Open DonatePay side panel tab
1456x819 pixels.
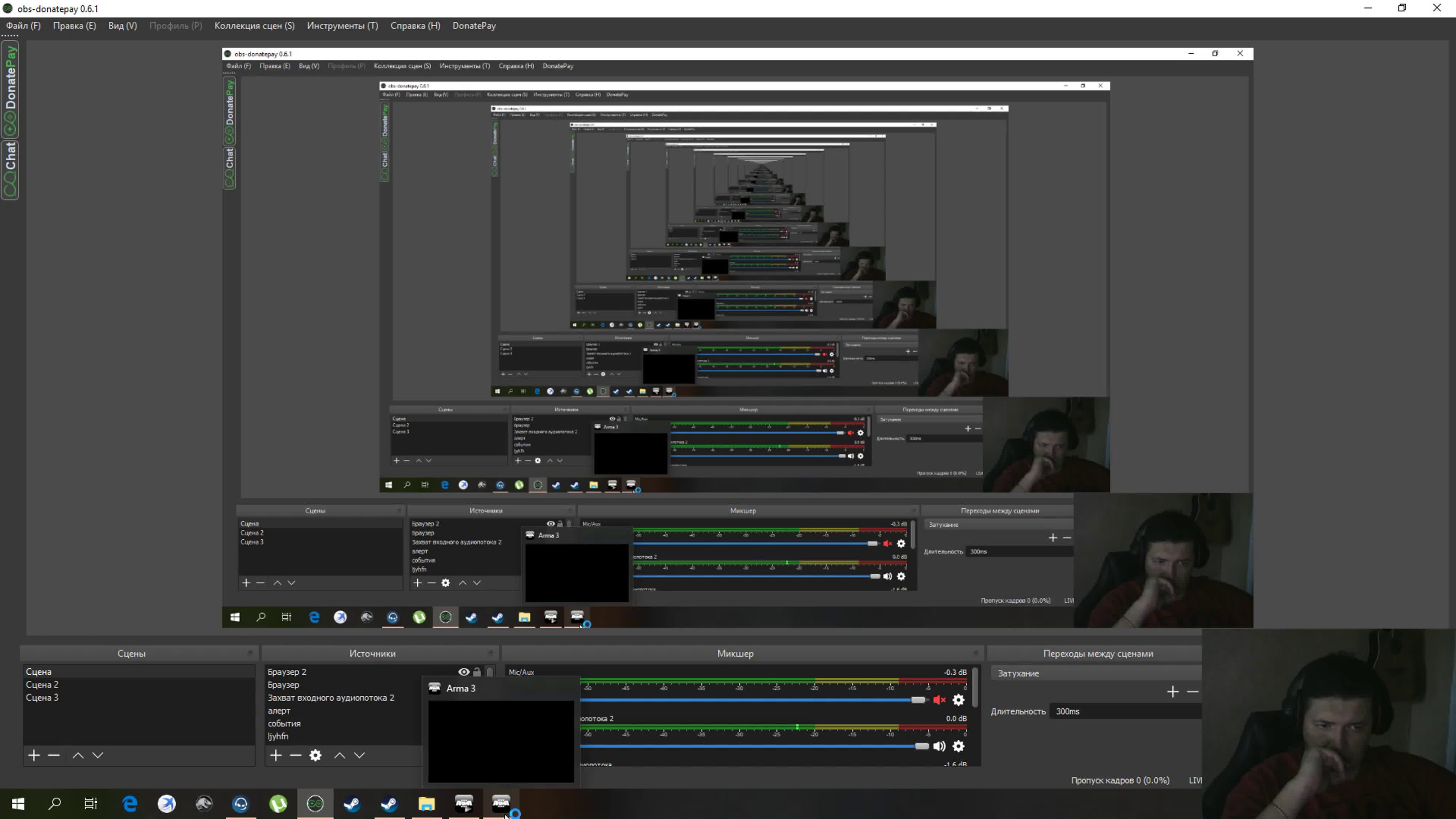[10, 89]
